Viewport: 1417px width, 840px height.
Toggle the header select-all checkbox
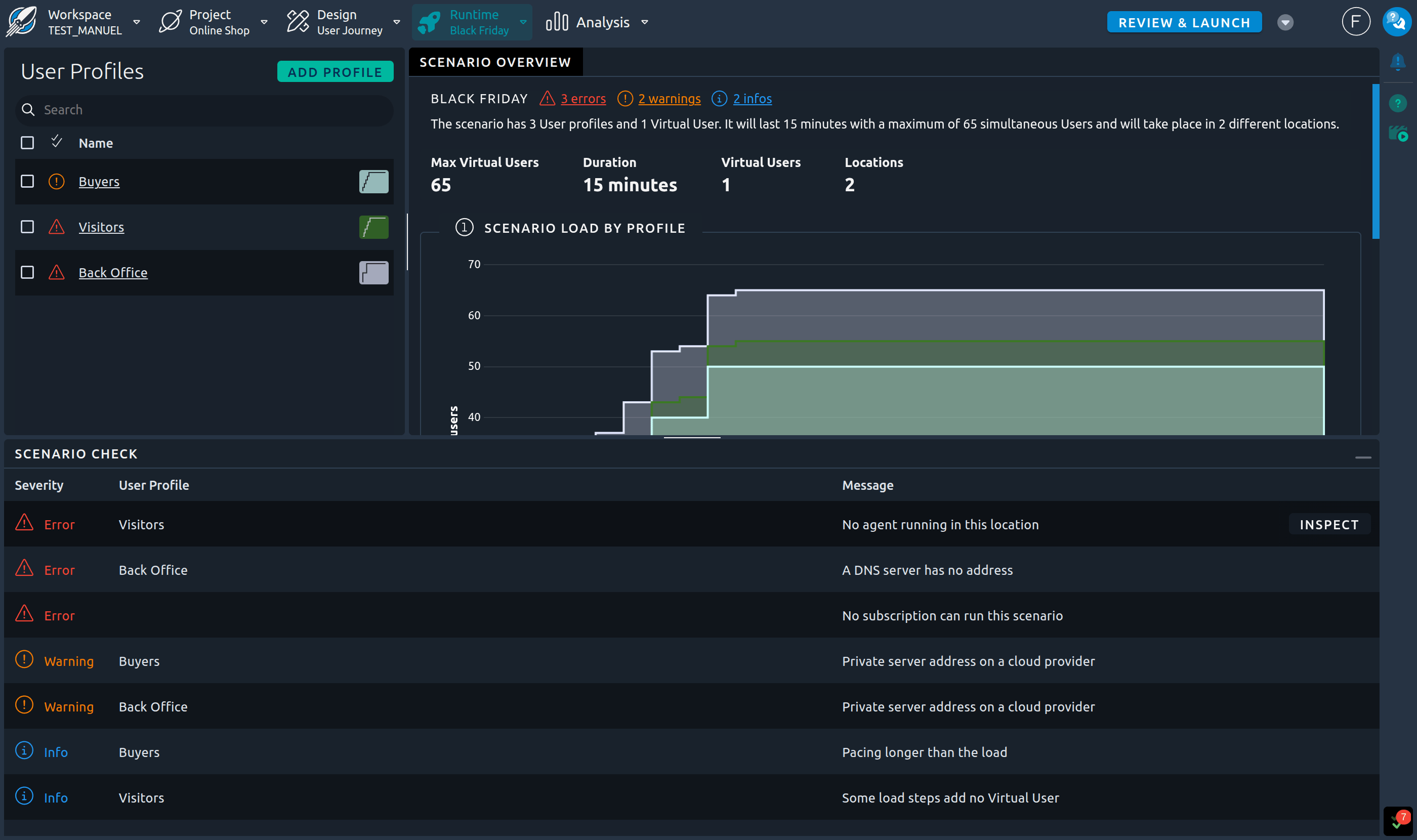(x=27, y=143)
